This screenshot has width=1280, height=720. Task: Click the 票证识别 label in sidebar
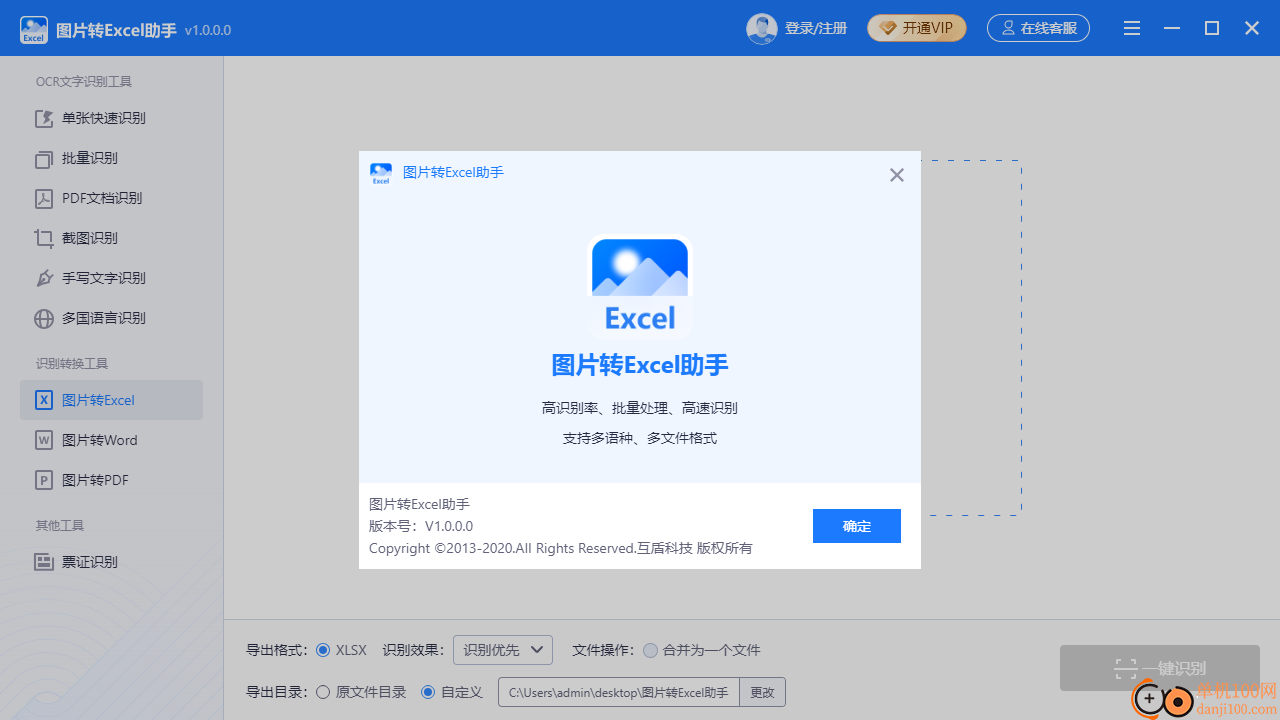[90, 562]
